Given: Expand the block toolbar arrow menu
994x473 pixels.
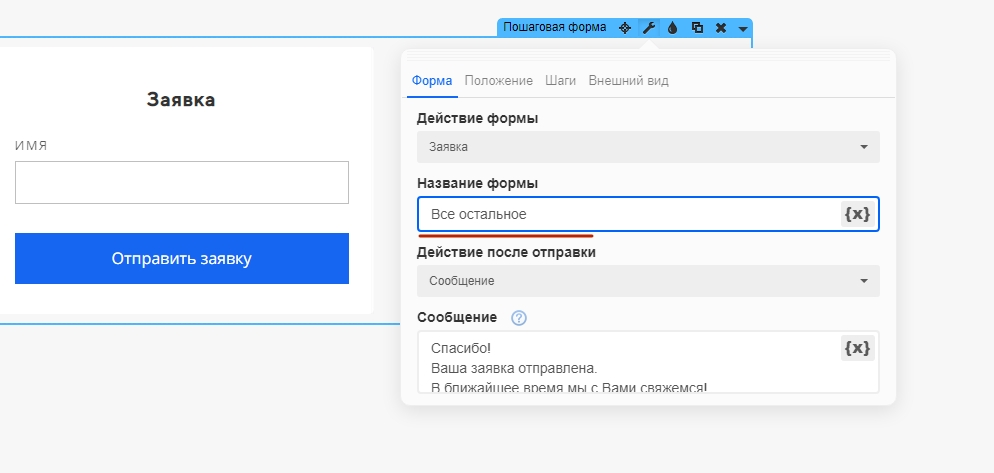Looking at the screenshot, I should tap(743, 29).
